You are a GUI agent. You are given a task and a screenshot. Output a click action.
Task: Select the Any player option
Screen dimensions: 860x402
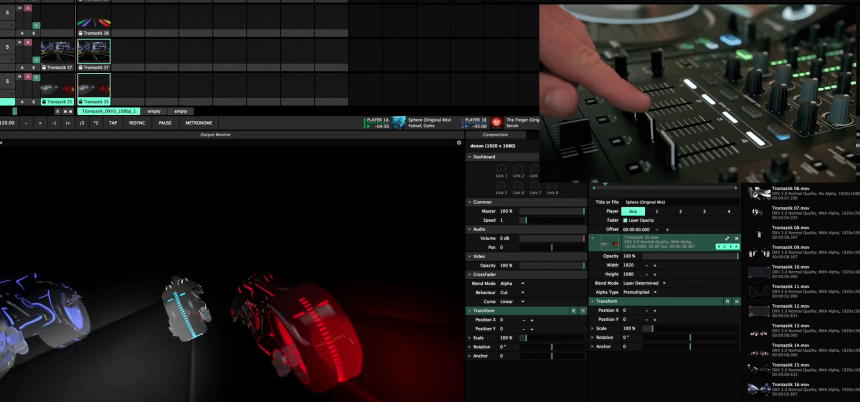pyautogui.click(x=633, y=211)
